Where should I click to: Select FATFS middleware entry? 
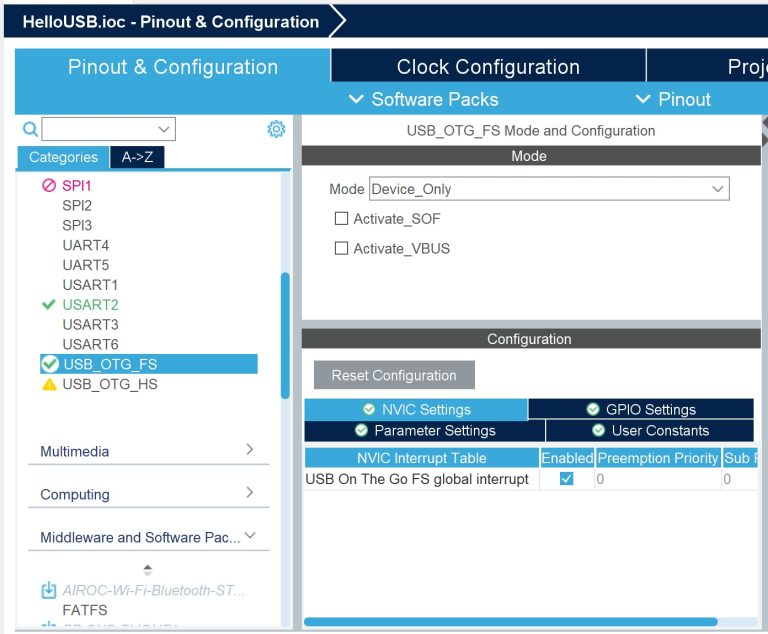click(x=85, y=610)
